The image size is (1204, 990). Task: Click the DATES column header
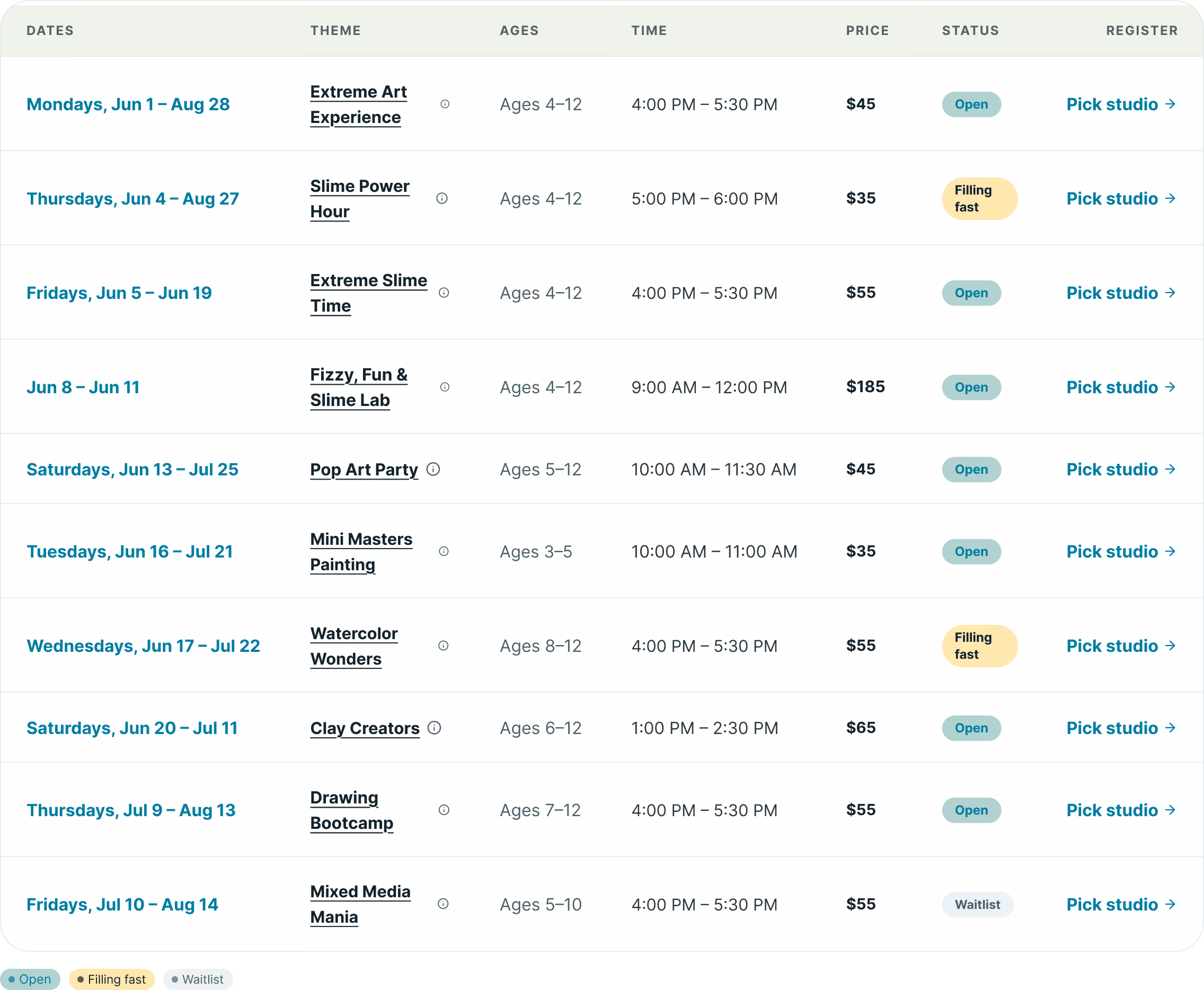[50, 30]
